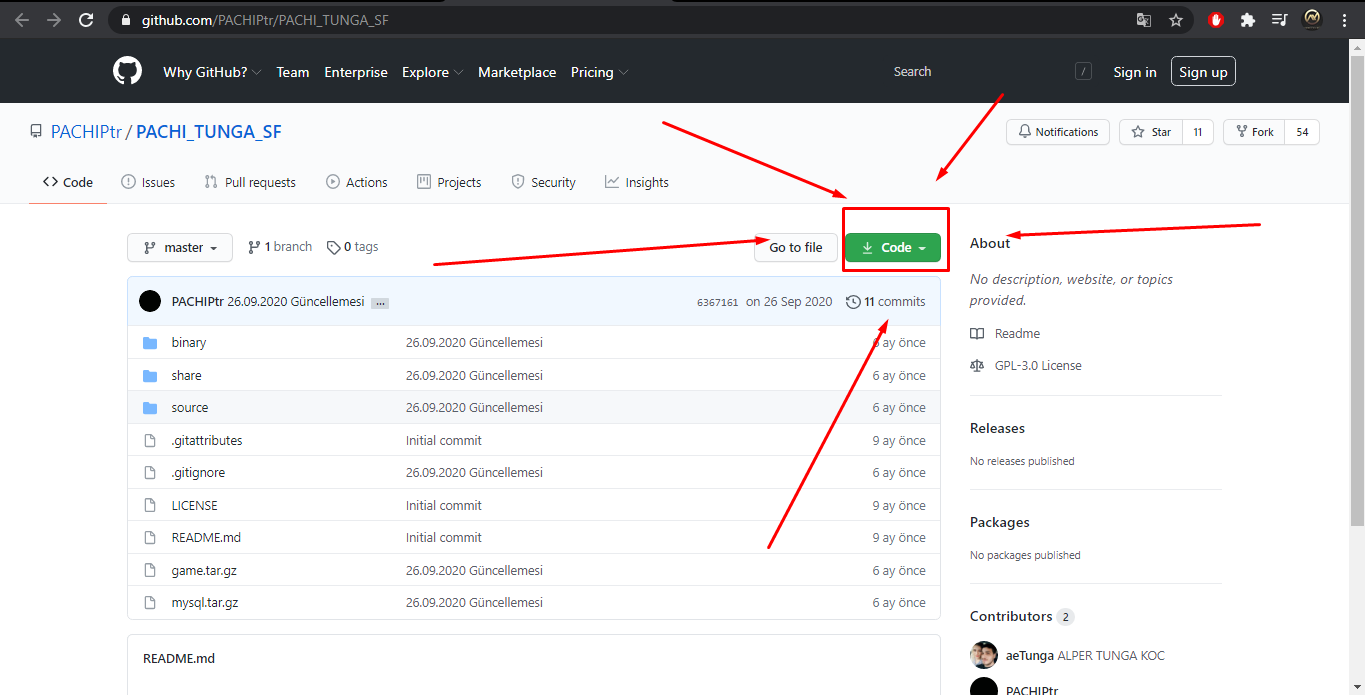Go back with browser back arrow
The height and width of the screenshot is (695, 1365).
22,19
